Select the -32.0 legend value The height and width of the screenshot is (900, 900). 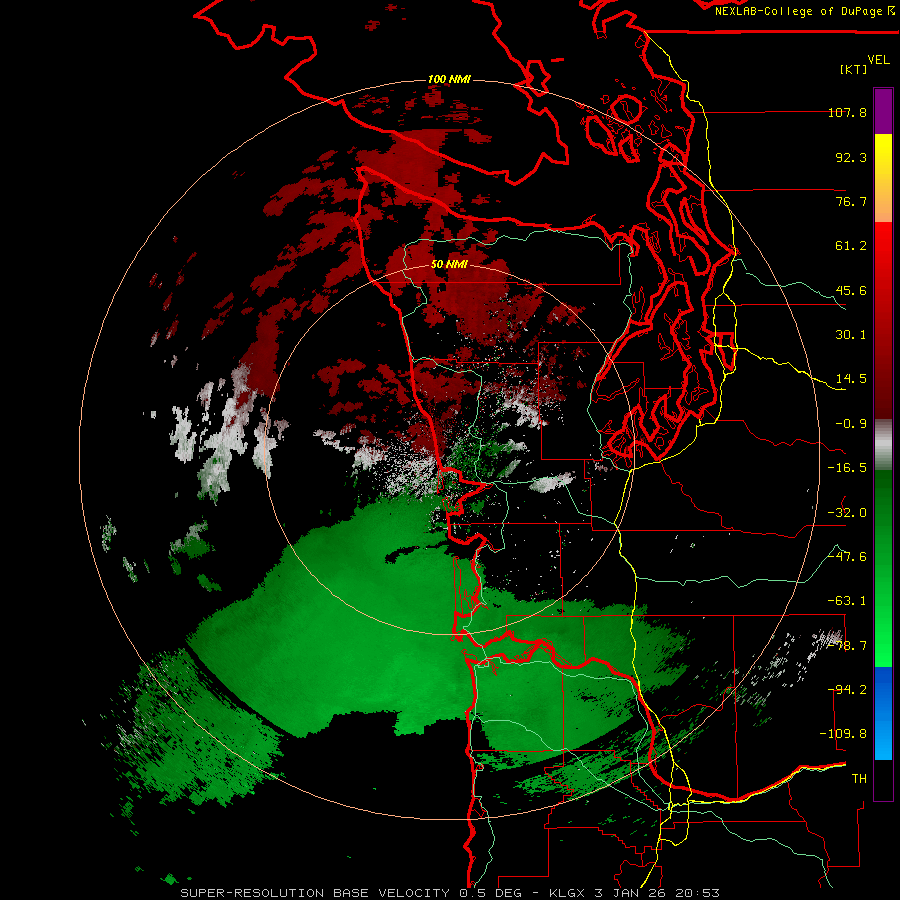[x=847, y=513]
